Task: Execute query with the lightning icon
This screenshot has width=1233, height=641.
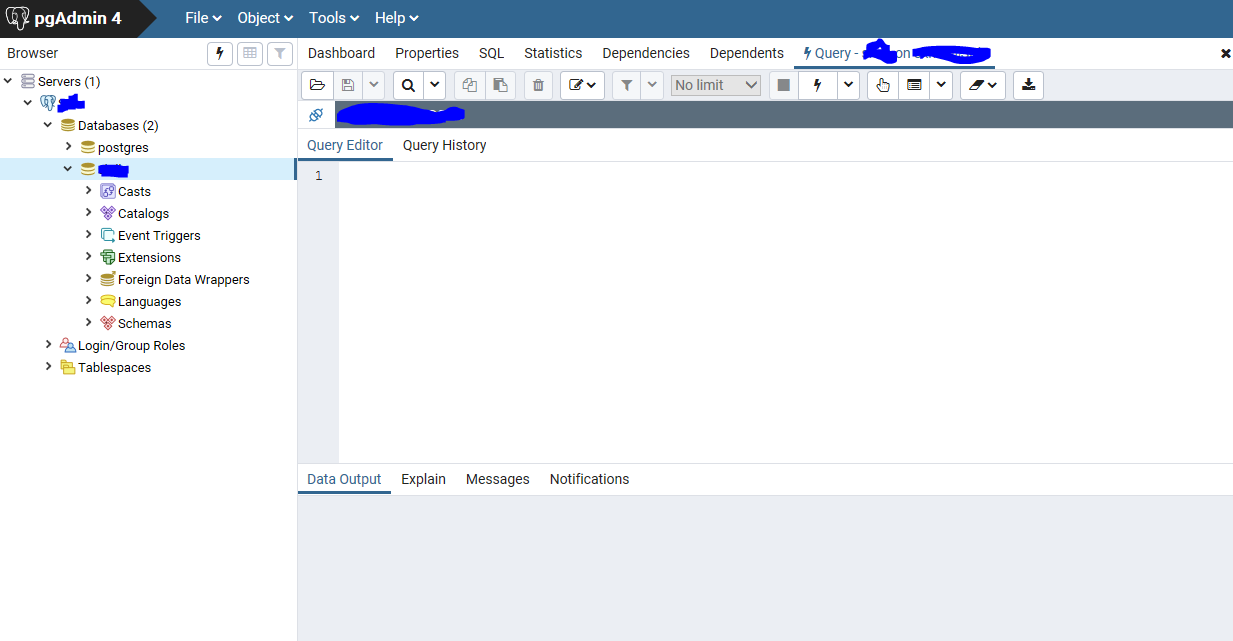Action: click(x=817, y=85)
